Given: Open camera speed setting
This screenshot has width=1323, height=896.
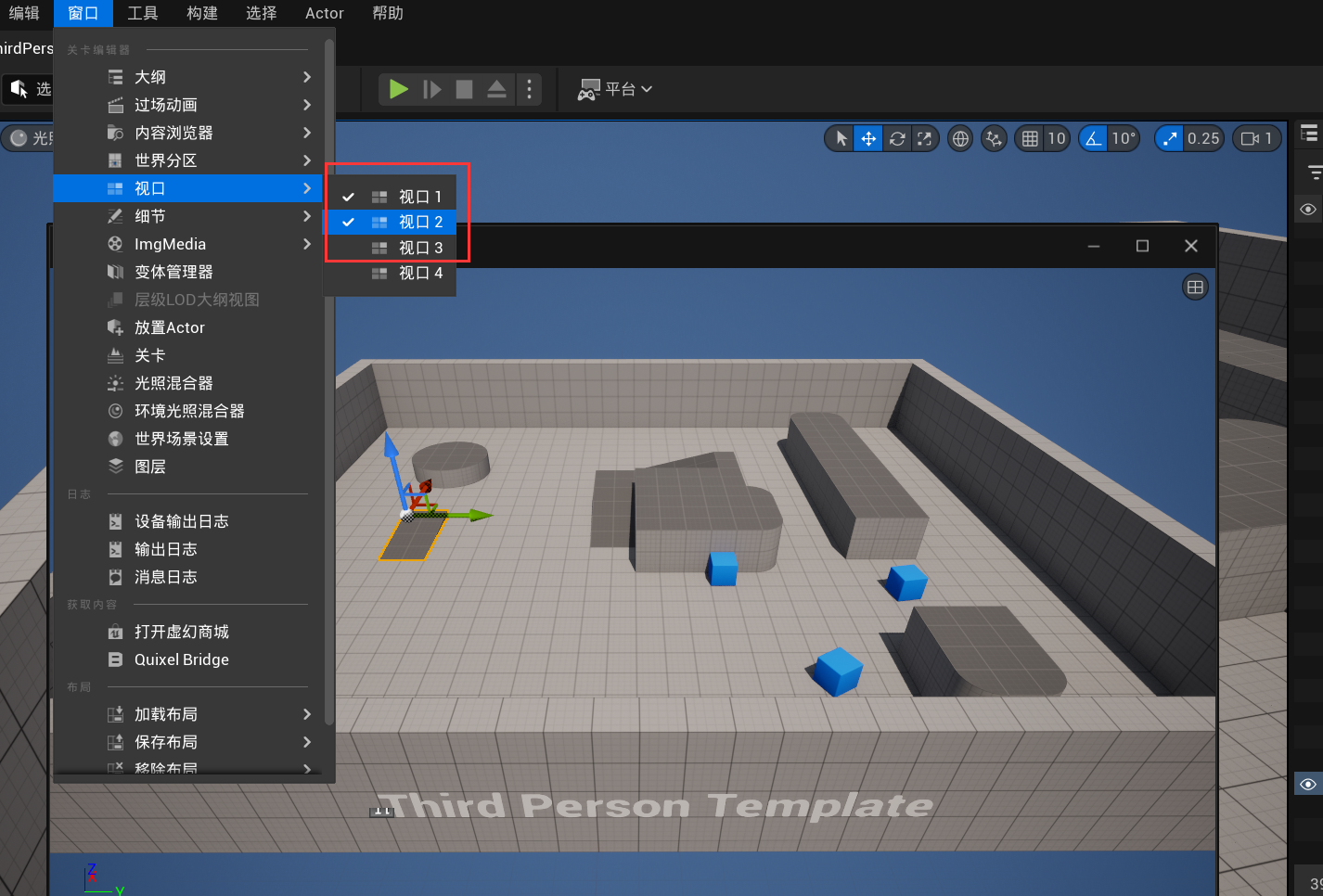Looking at the screenshot, I should [1257, 138].
